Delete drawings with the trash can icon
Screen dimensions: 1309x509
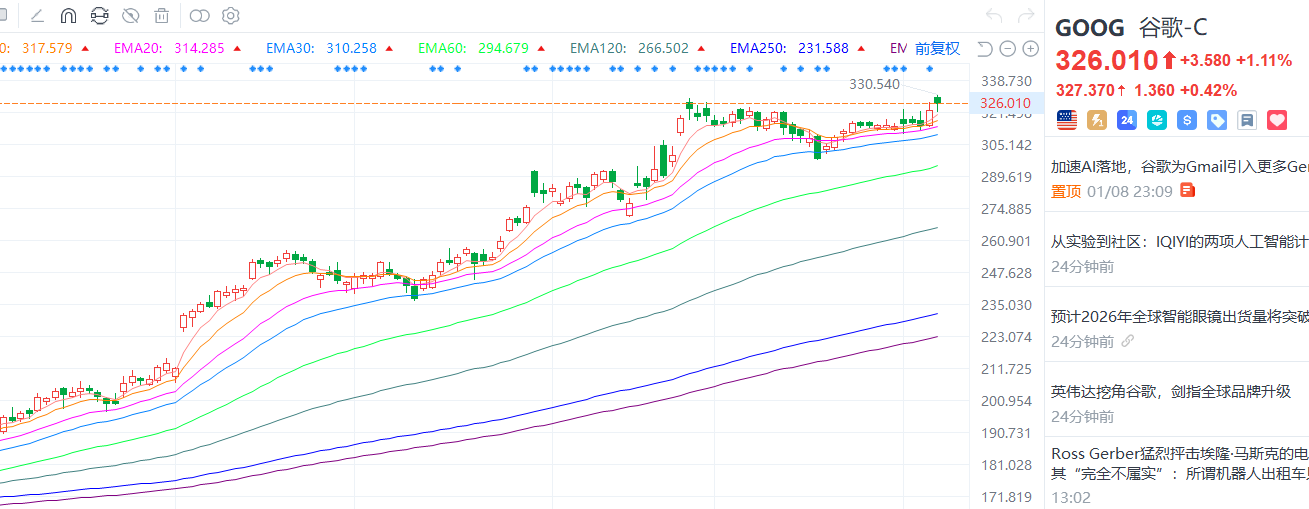[161, 16]
